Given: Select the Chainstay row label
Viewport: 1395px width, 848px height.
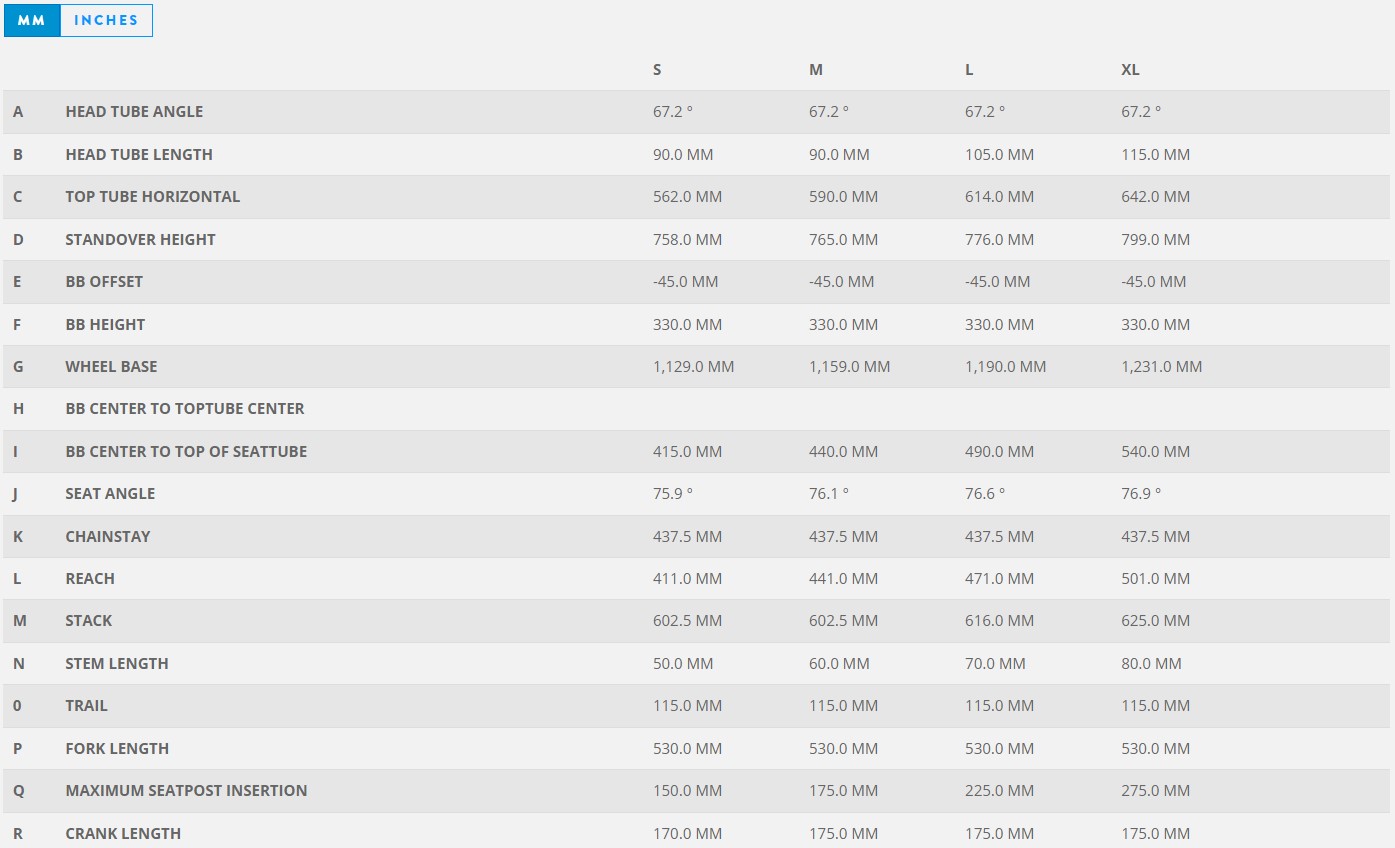Looking at the screenshot, I should (x=108, y=537).
